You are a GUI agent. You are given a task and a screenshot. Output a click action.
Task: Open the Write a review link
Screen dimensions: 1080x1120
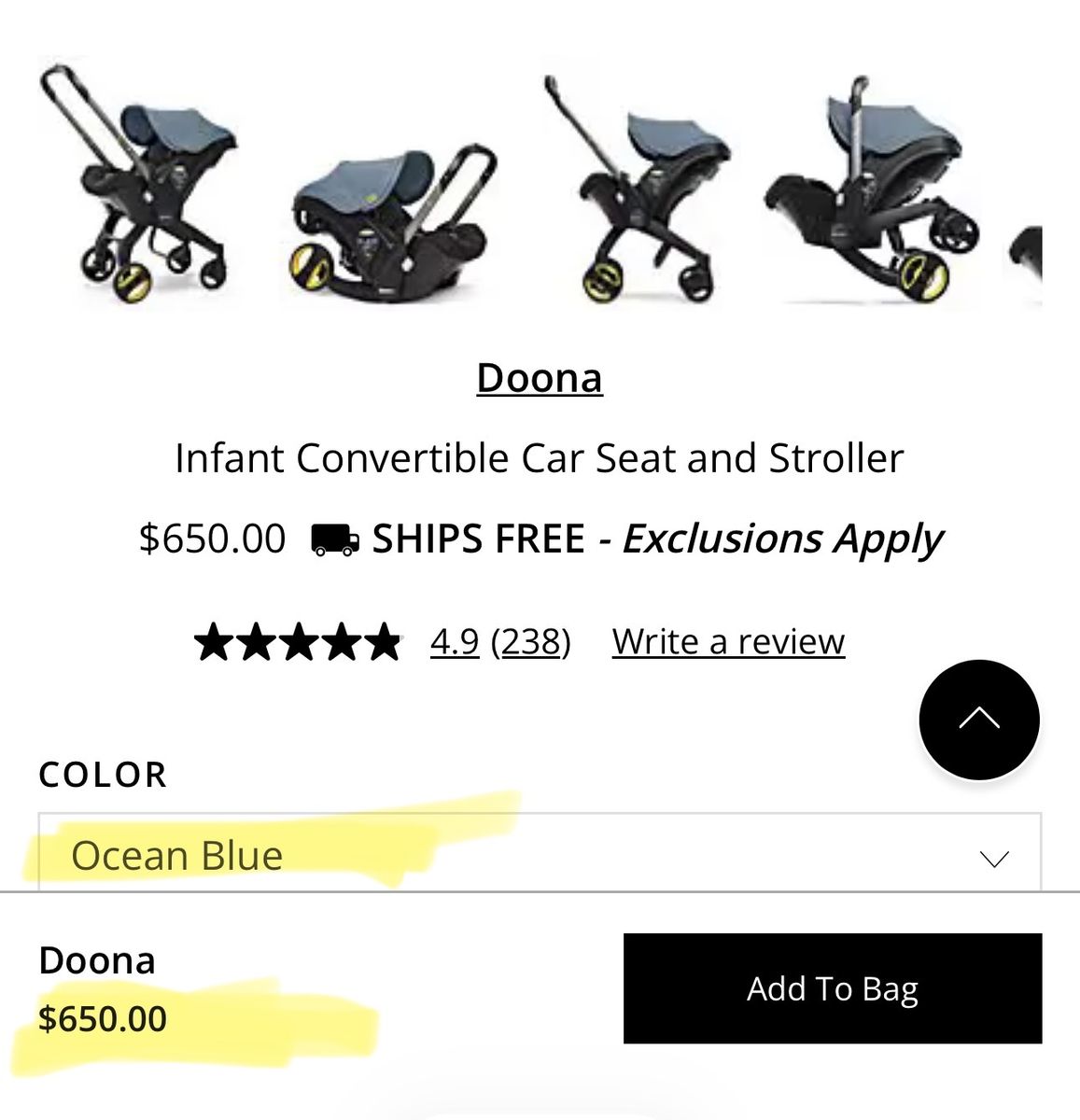728,642
